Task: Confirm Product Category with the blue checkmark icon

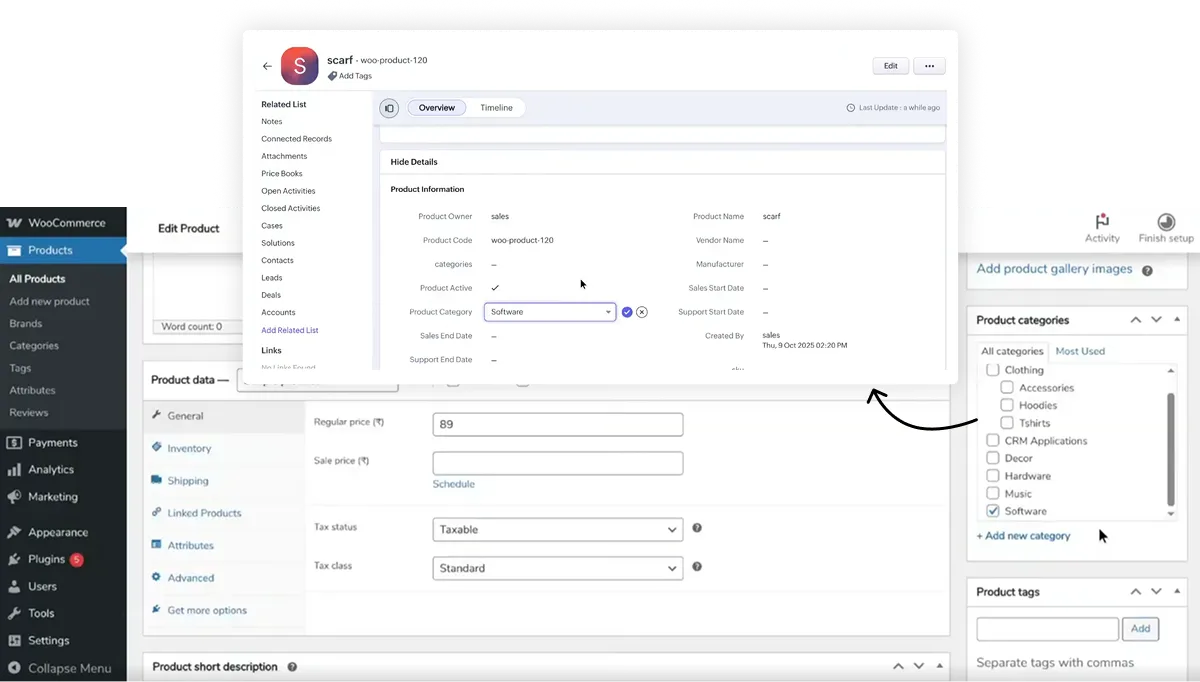Action: pyautogui.click(x=627, y=312)
